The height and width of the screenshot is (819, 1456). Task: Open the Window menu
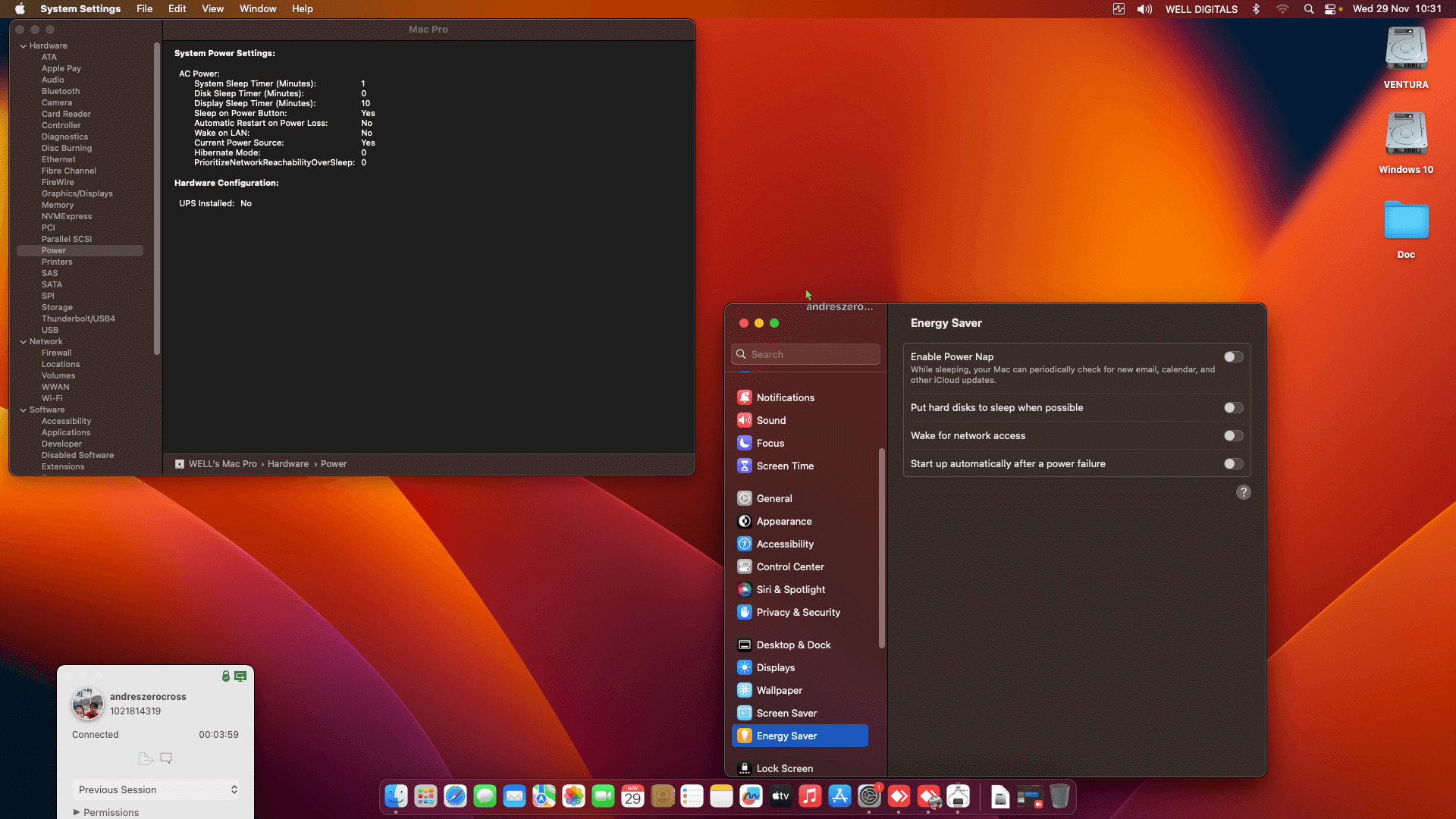[258, 9]
